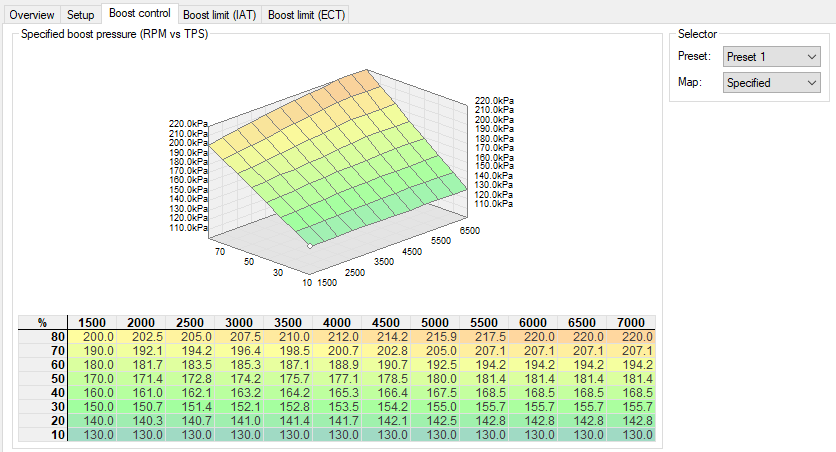The height and width of the screenshot is (452, 836).
Task: Select cell 202.5 in the 80% row
Action: point(141,337)
